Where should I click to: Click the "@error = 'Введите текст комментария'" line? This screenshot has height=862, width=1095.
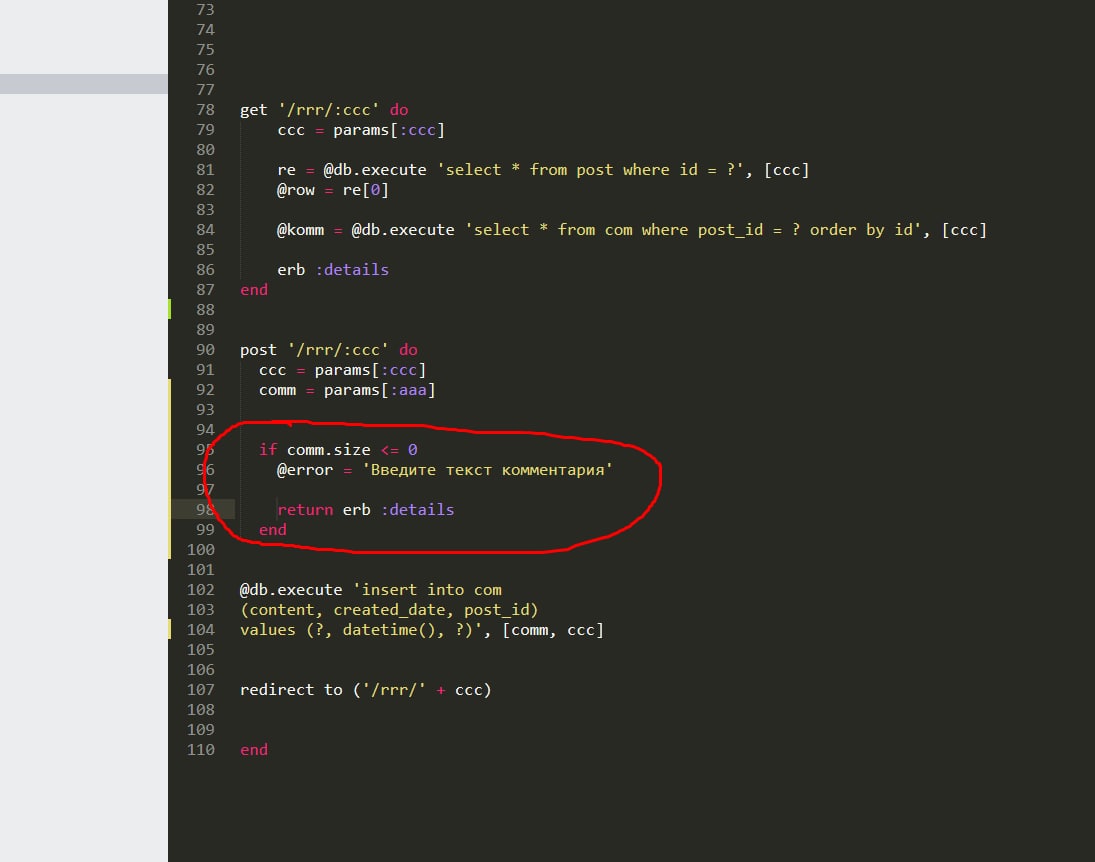point(445,470)
